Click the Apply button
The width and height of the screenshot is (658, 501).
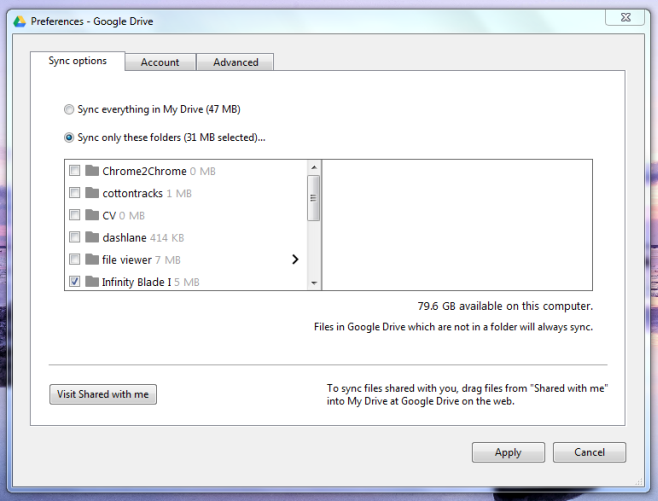pyautogui.click(x=508, y=452)
